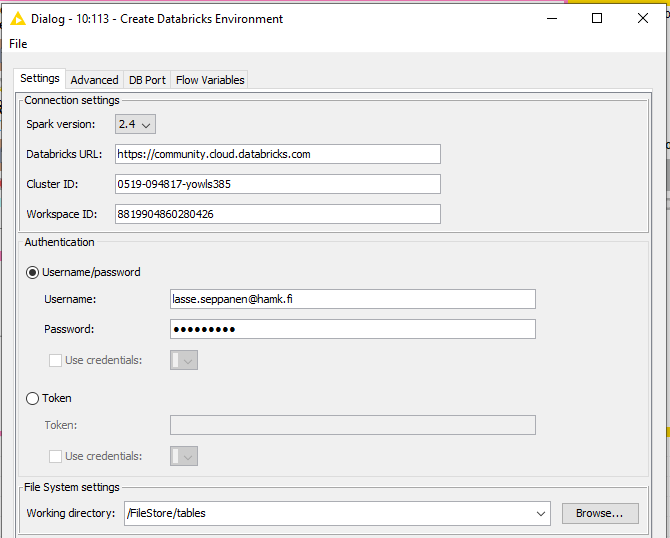Screen dimensions: 670x538
Task: Toggle Use credentials under Token
Action: [x=56, y=456]
